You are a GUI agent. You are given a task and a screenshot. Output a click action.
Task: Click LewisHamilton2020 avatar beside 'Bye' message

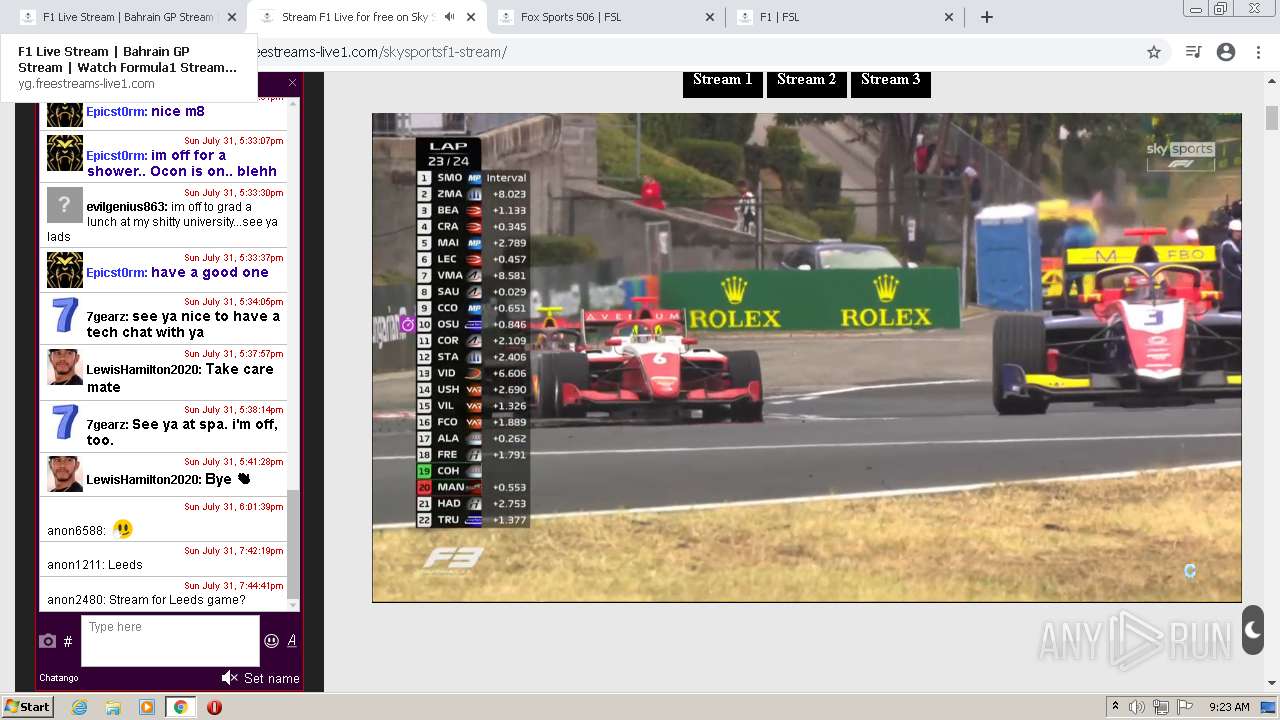coord(65,474)
